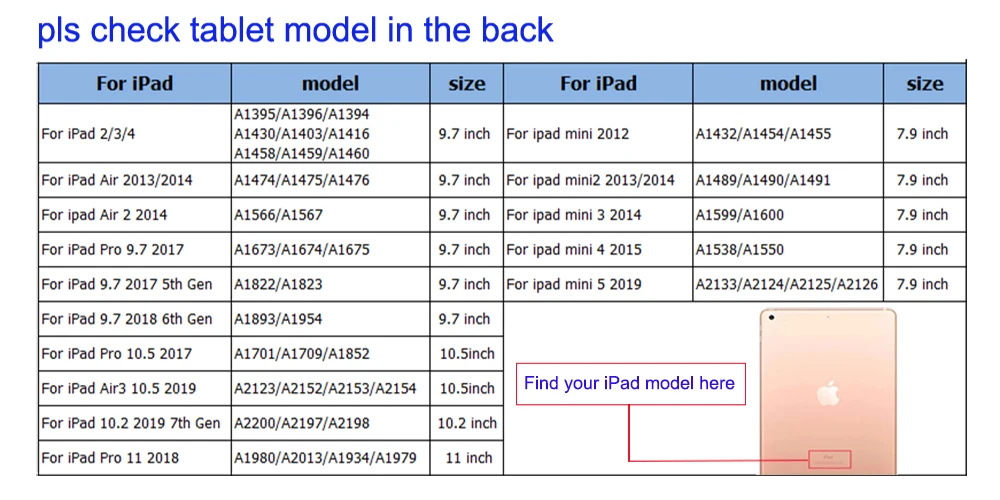Click model cell 'A1432/A1454/A1455'
The width and height of the screenshot is (1000, 500).
[788, 133]
